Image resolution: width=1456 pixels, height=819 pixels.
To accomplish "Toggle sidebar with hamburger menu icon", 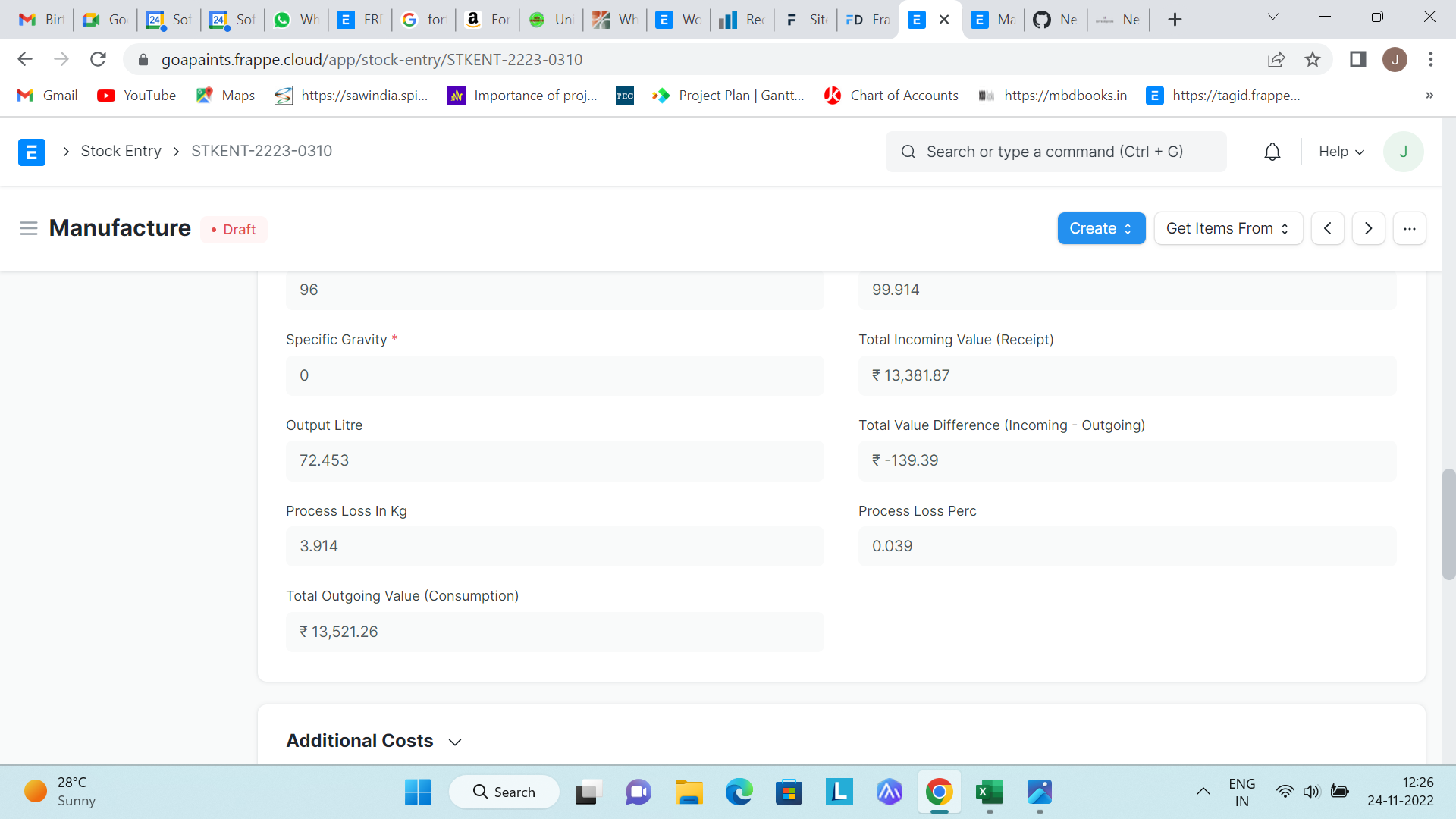I will 29,228.
